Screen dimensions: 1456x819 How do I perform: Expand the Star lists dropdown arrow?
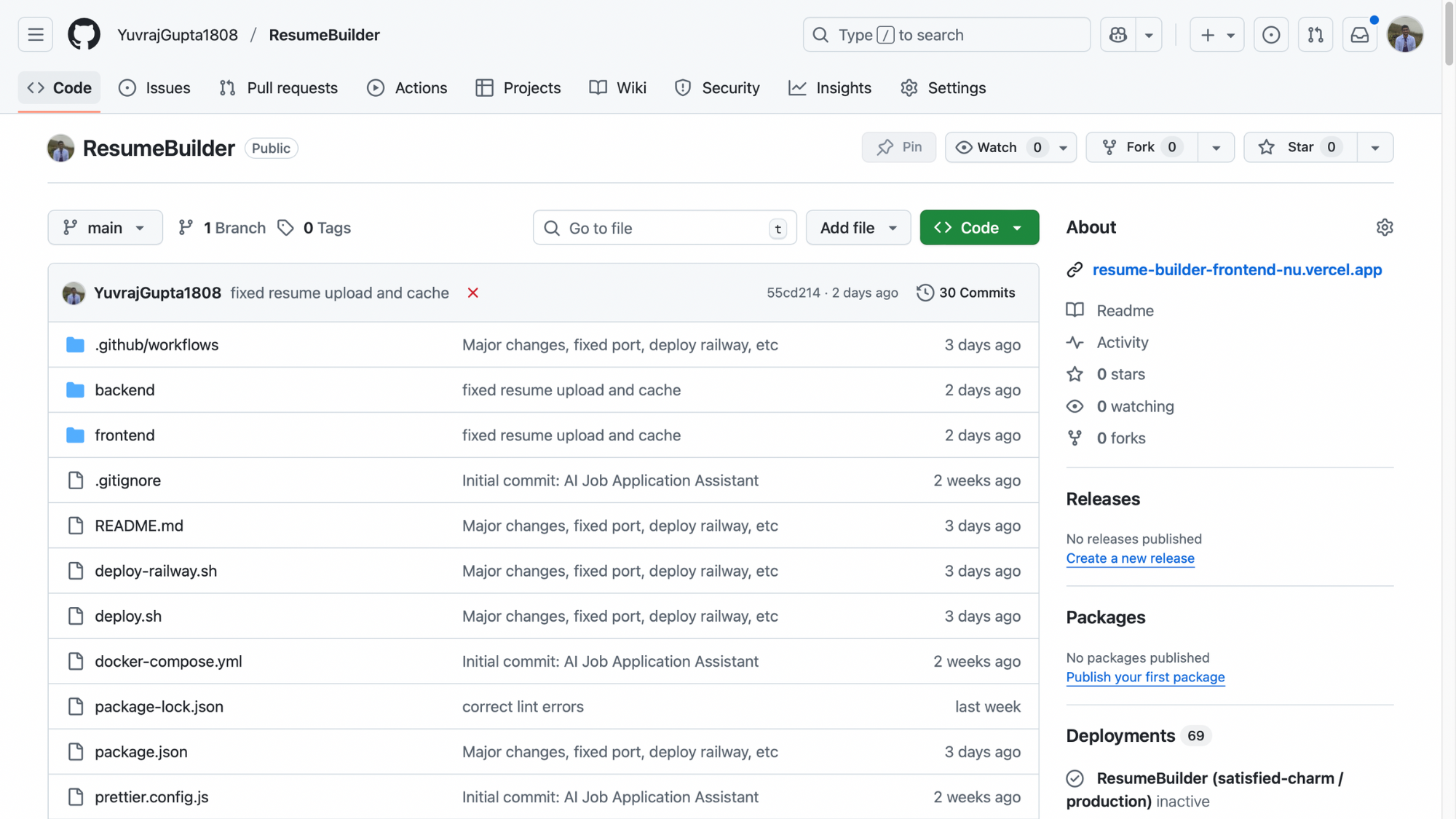pyautogui.click(x=1375, y=147)
